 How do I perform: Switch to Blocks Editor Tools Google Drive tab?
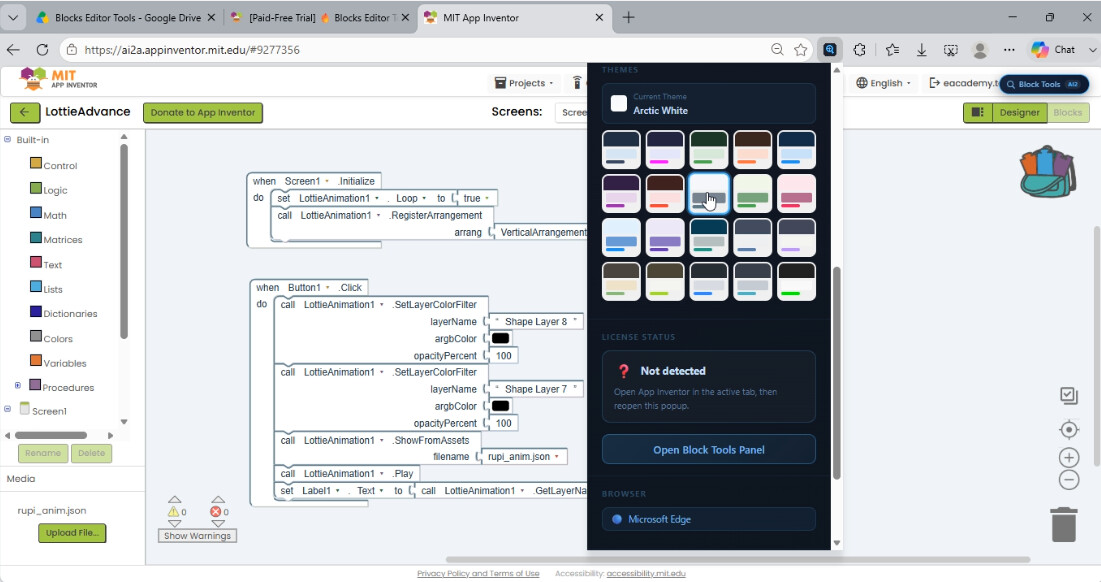pyautogui.click(x=126, y=18)
